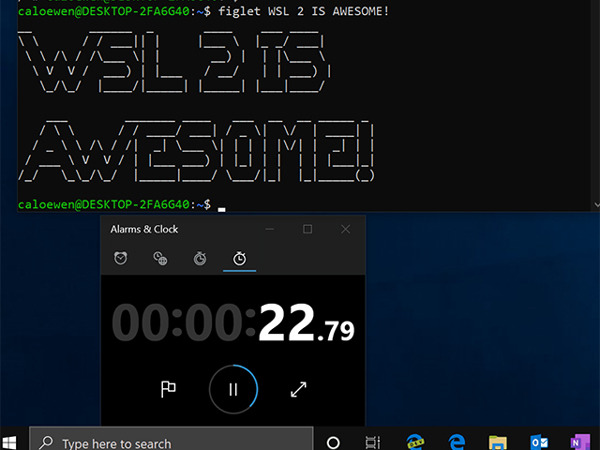The height and width of the screenshot is (450, 600).
Task: Record a lap with the flag icon
Action: [169, 390]
